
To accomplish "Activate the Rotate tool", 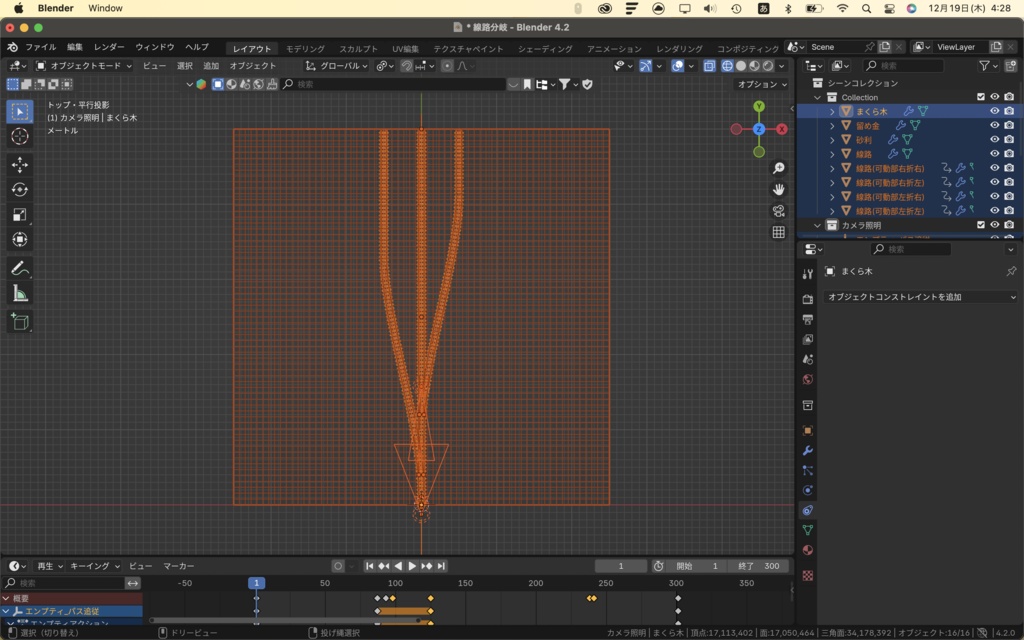I will coord(20,190).
